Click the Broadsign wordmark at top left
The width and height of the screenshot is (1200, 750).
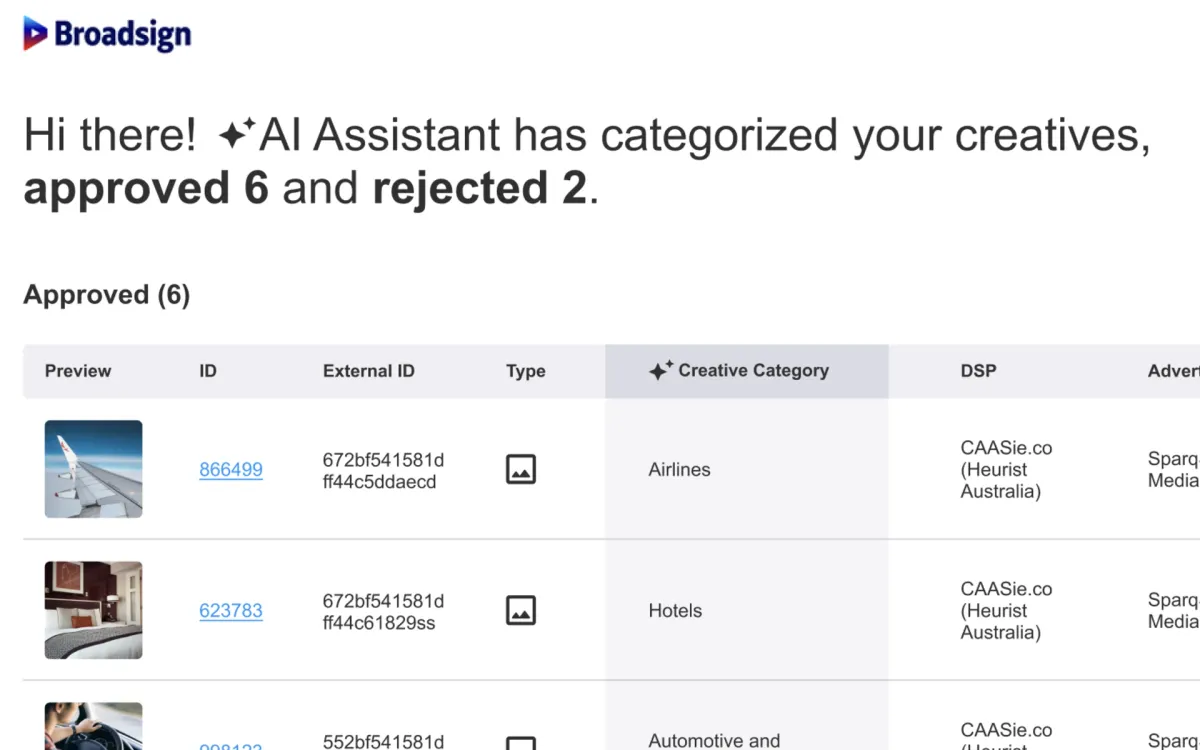[122, 34]
